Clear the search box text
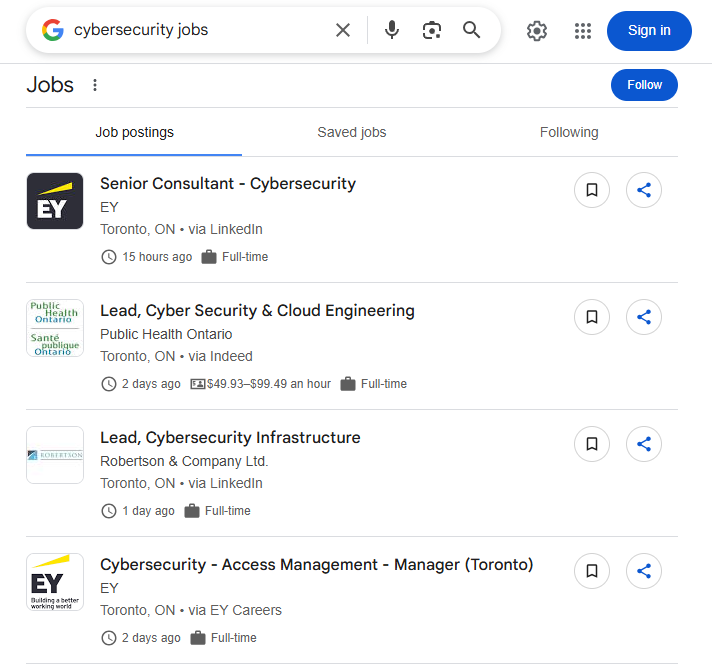 tap(343, 30)
